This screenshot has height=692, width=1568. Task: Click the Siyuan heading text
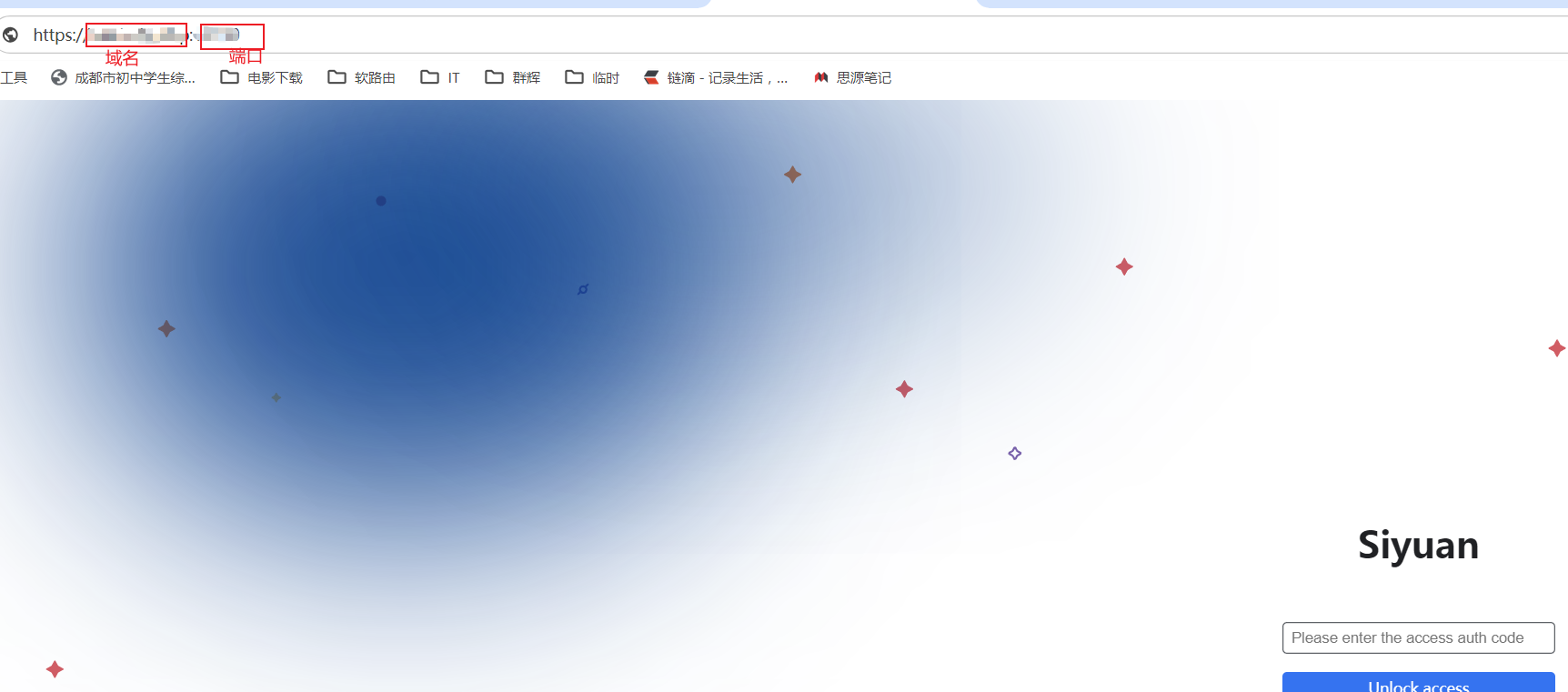1418,546
